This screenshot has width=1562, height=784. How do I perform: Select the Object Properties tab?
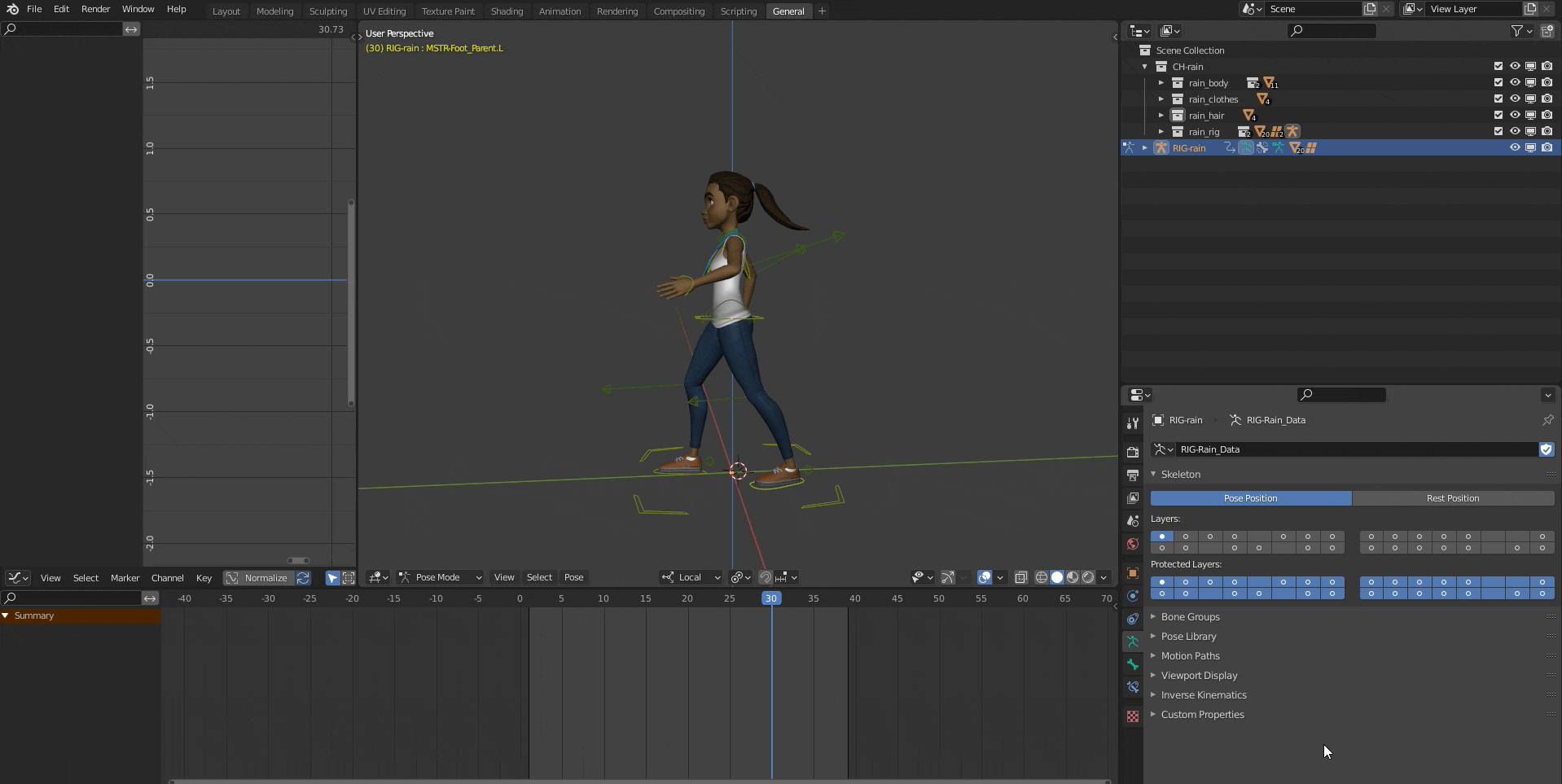(x=1133, y=572)
